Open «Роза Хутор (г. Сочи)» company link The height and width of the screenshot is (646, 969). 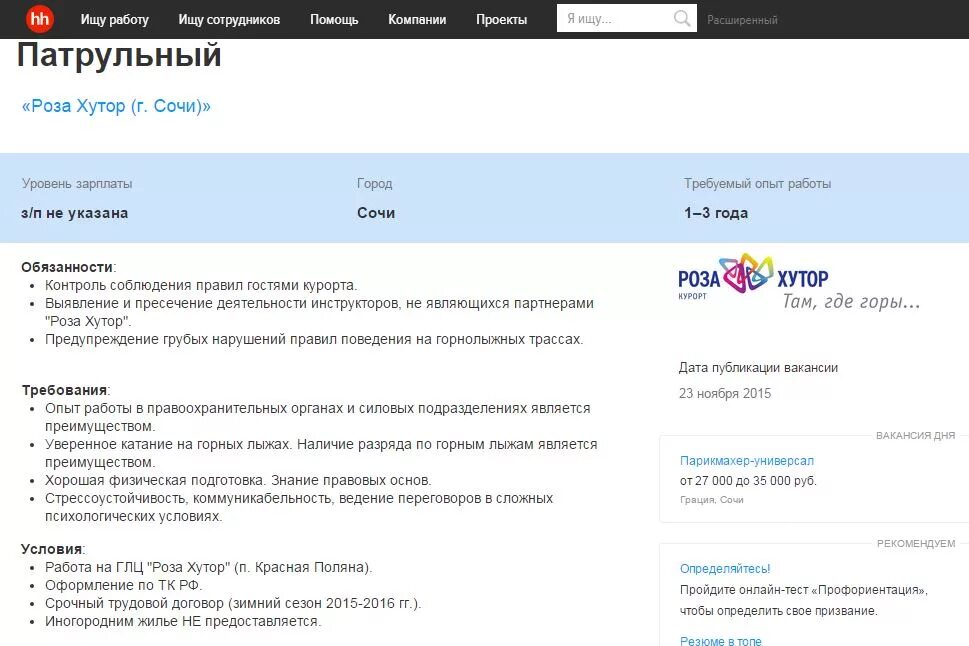click(x=116, y=106)
